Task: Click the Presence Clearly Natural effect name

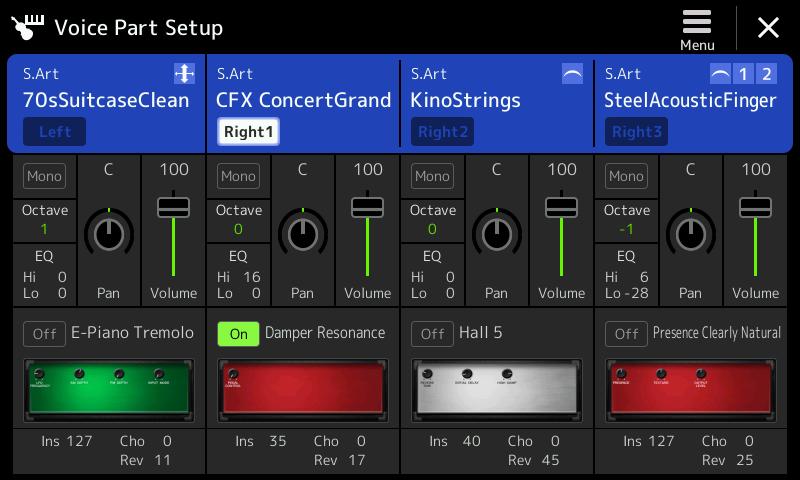Action: [x=716, y=333]
